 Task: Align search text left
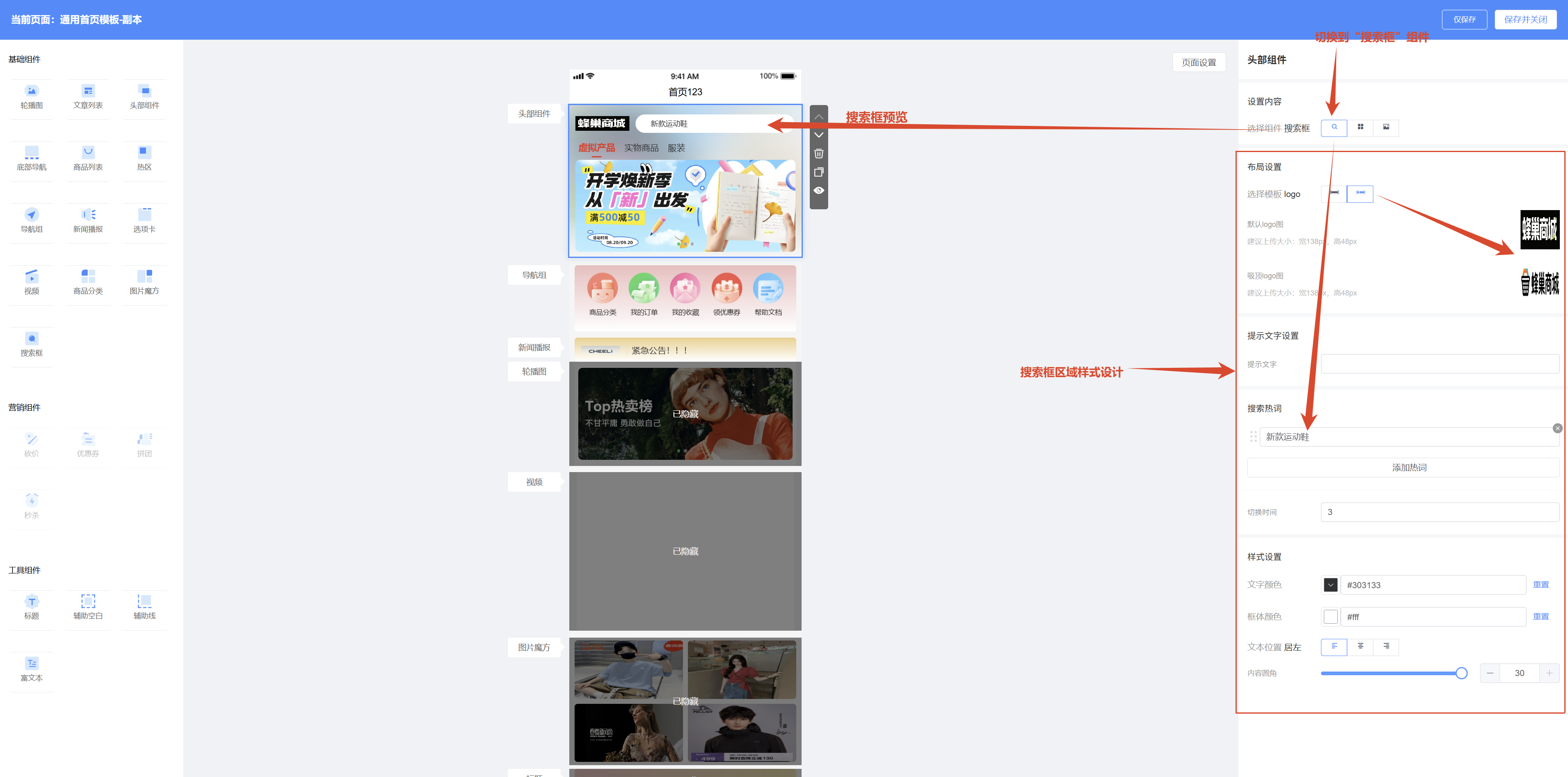pyautogui.click(x=1334, y=647)
